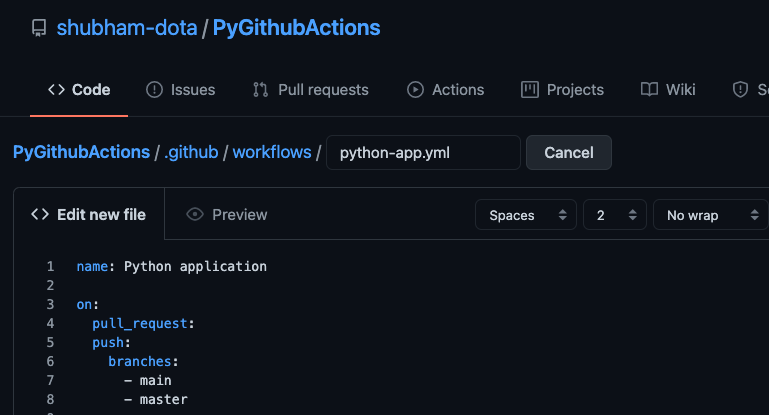Open the Spaces indent mode dropdown
Viewport: 769px width, 415px height.
[527, 215]
